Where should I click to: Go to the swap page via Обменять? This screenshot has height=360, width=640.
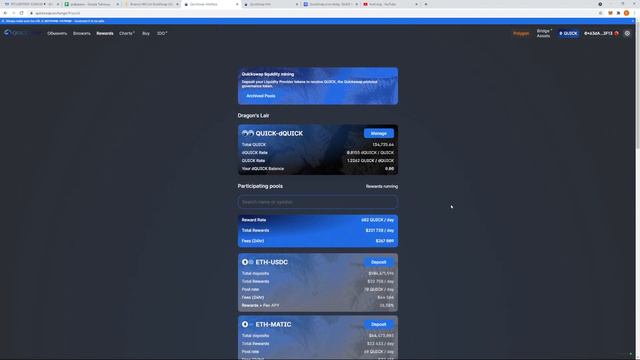click(57, 33)
